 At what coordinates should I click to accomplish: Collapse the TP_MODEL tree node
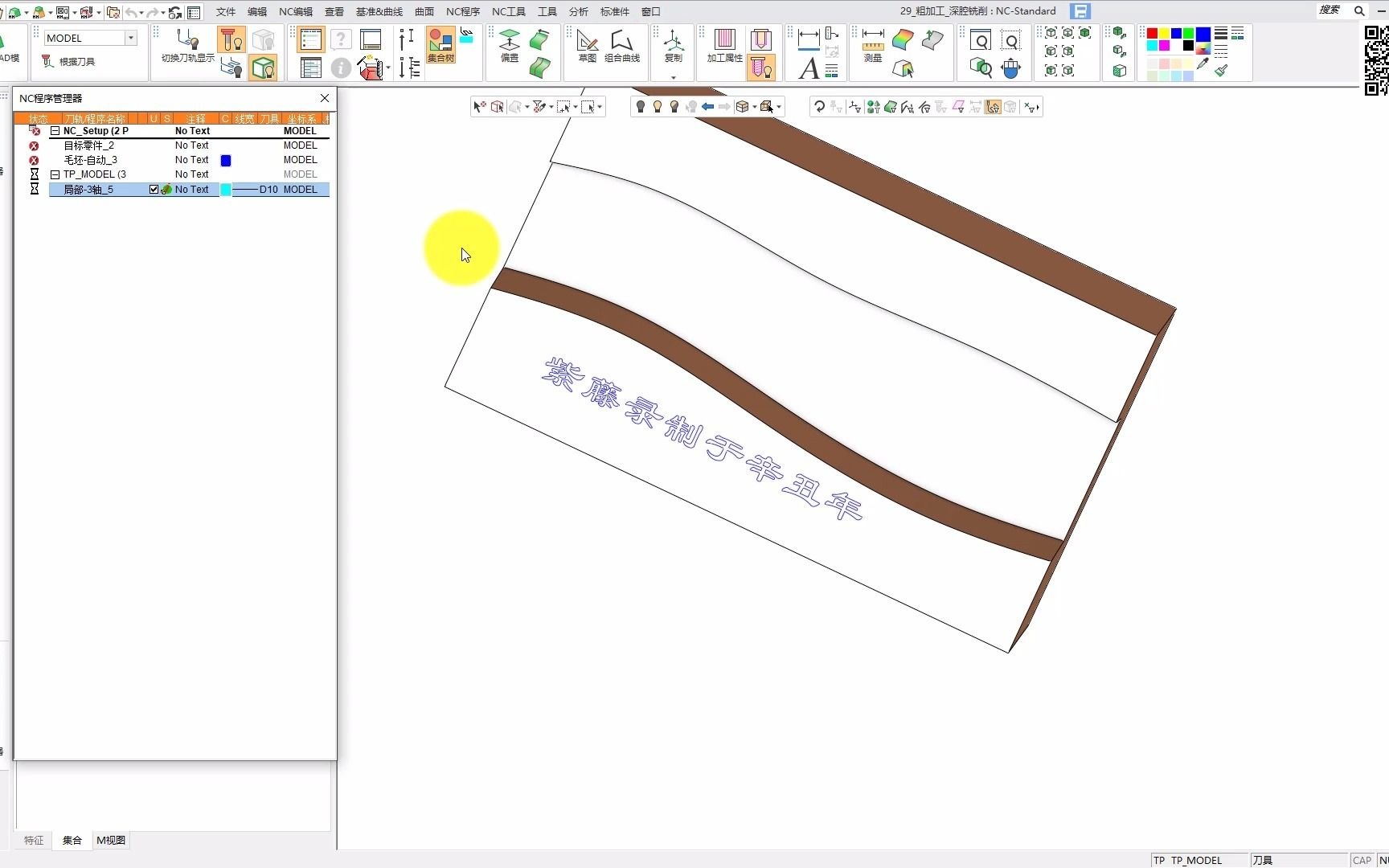[x=55, y=174]
